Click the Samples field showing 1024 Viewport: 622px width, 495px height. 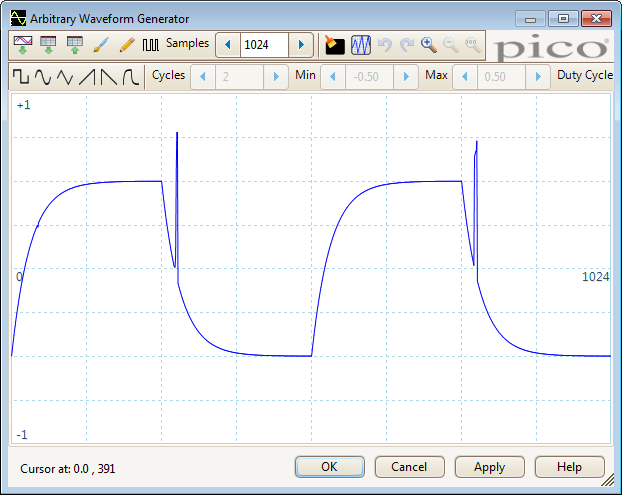coord(264,45)
